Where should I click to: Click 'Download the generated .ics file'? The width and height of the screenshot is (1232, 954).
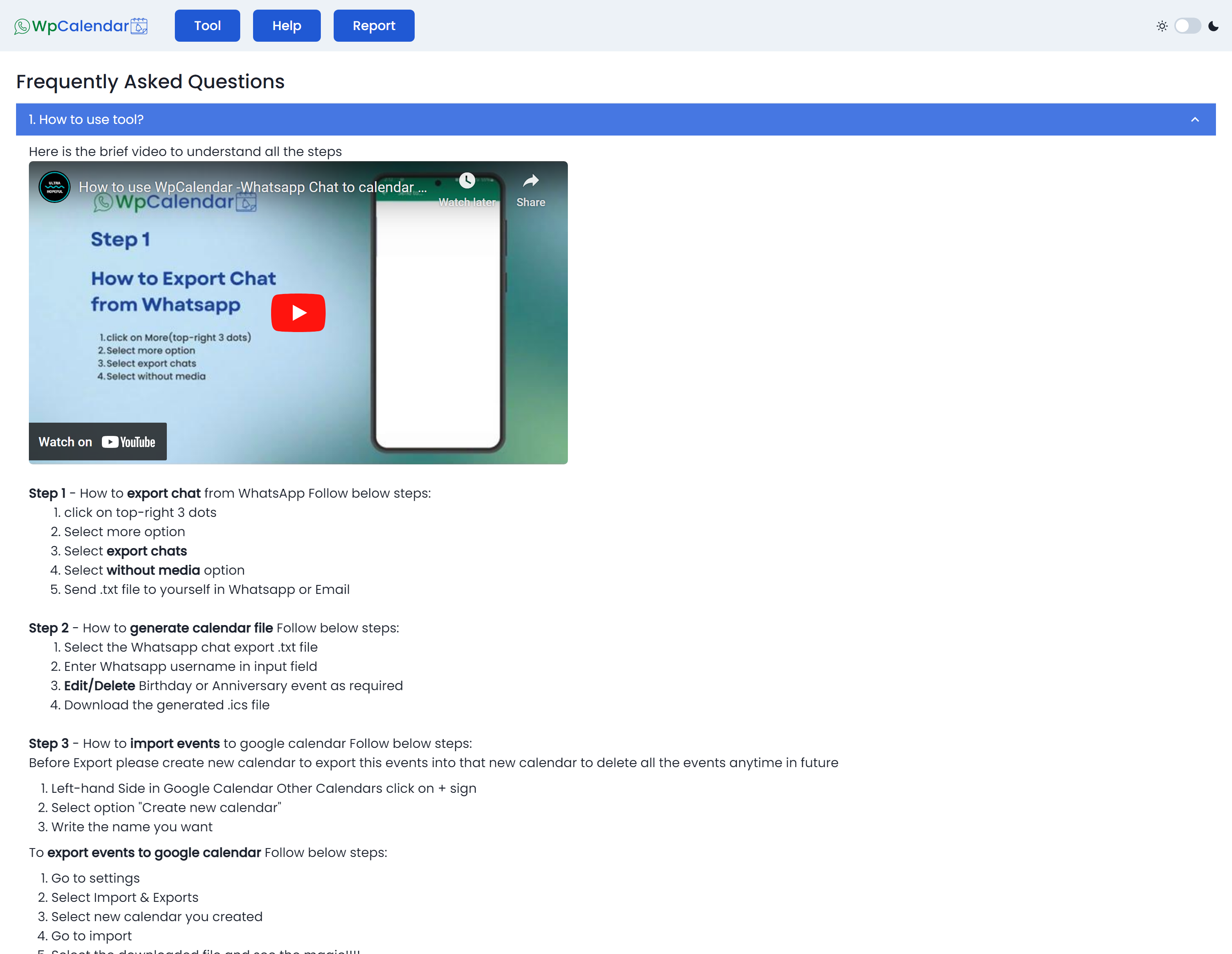coord(166,705)
